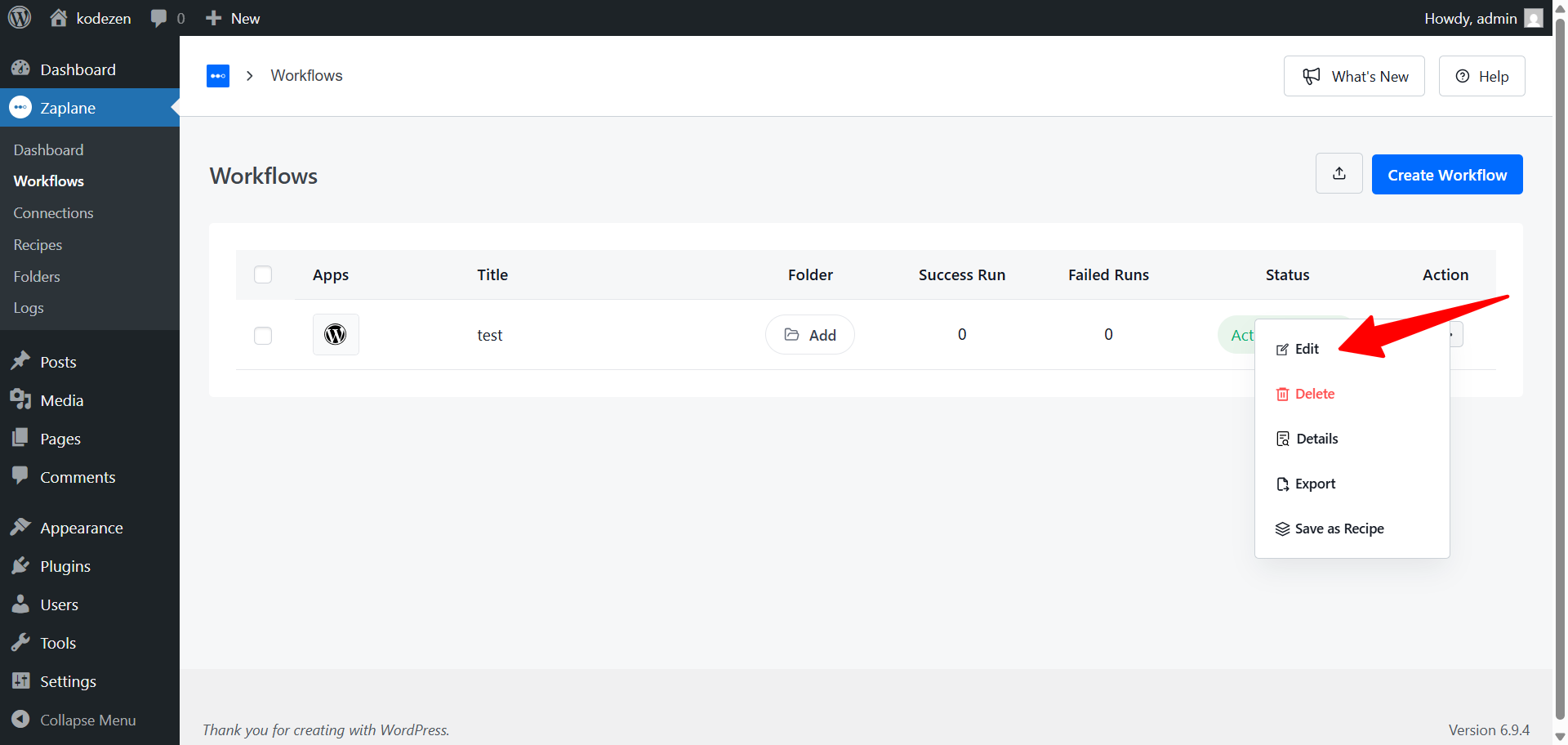This screenshot has width=1568, height=745.
Task: Click the test workflow title
Action: (x=490, y=335)
